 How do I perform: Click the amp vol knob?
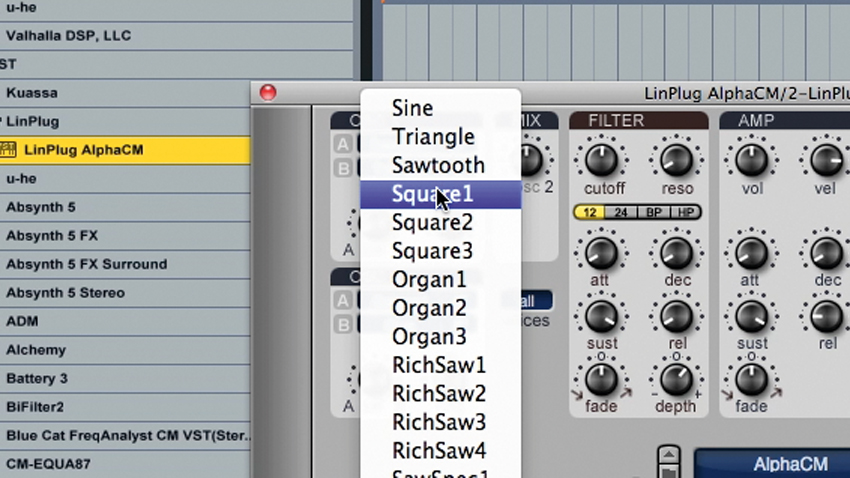(751, 160)
